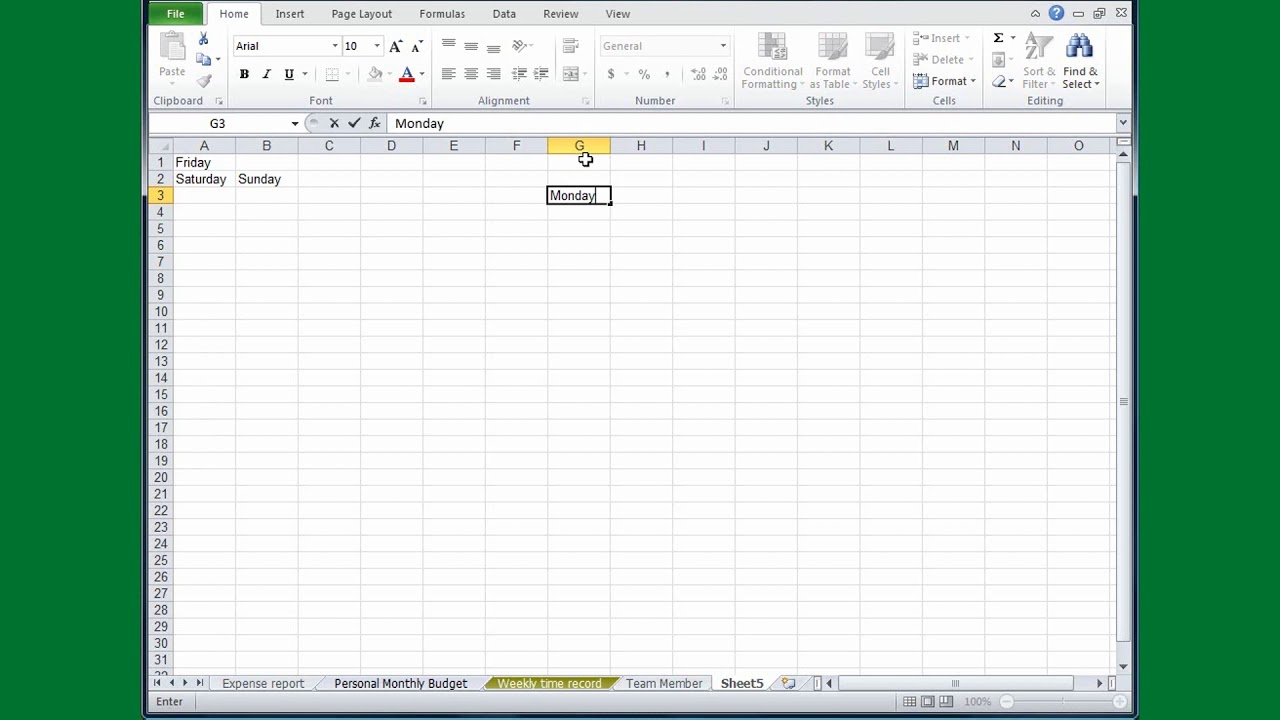
Task: Increase decimal places in Number group
Action: (x=698, y=74)
